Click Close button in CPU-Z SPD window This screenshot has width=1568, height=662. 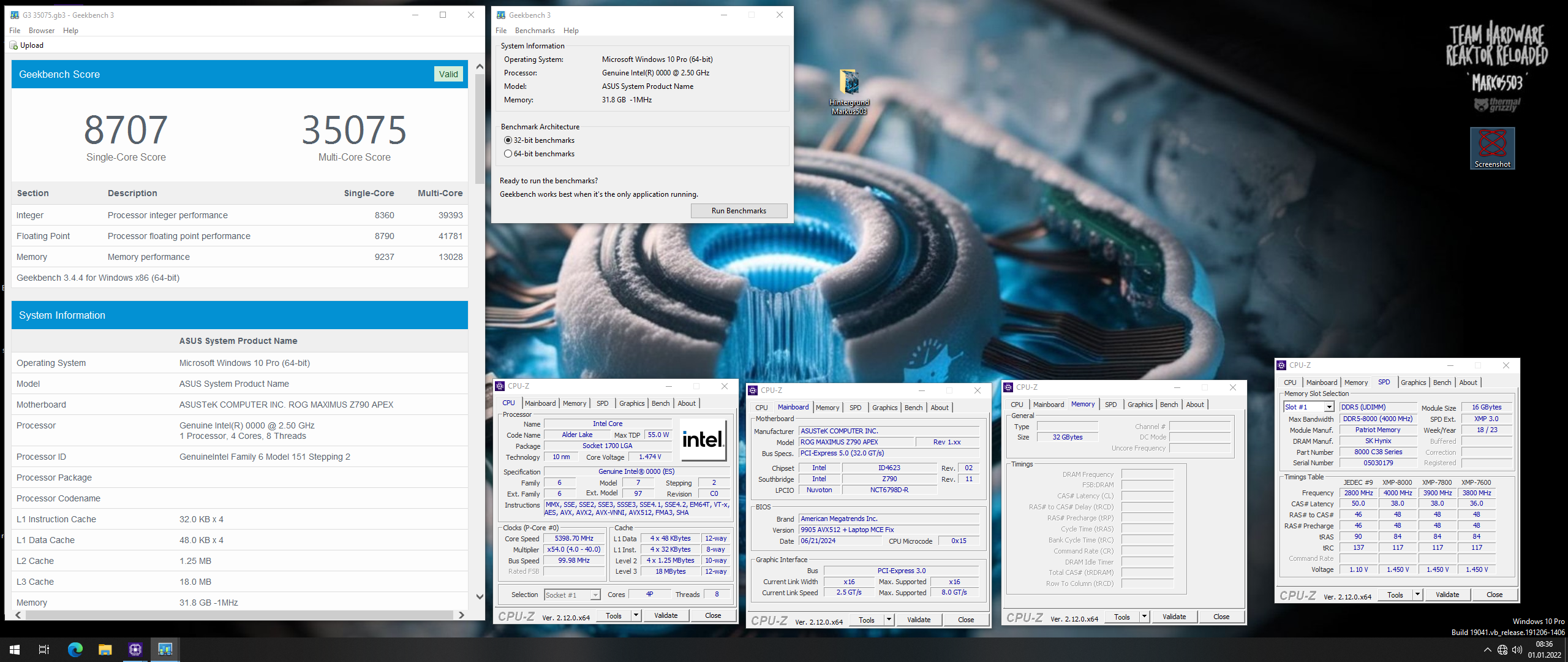pos(1494,595)
